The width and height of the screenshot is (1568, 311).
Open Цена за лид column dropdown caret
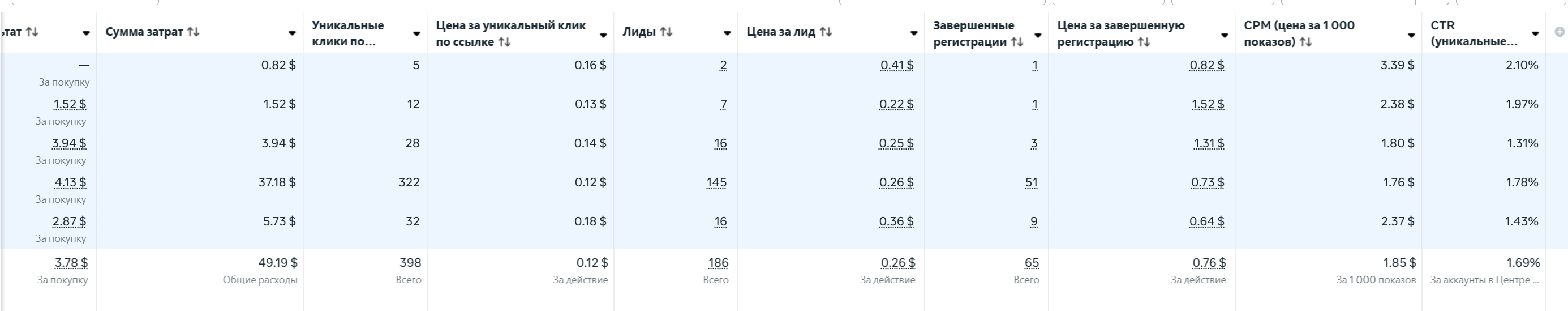click(x=914, y=33)
